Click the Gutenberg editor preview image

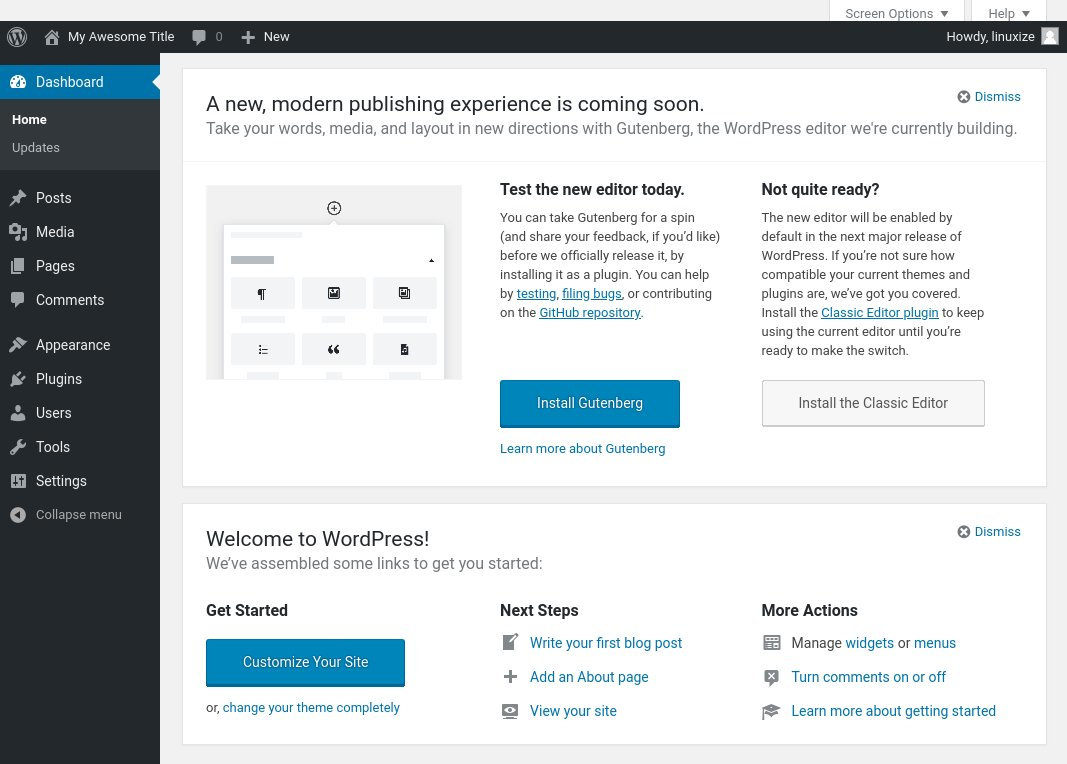point(333,282)
